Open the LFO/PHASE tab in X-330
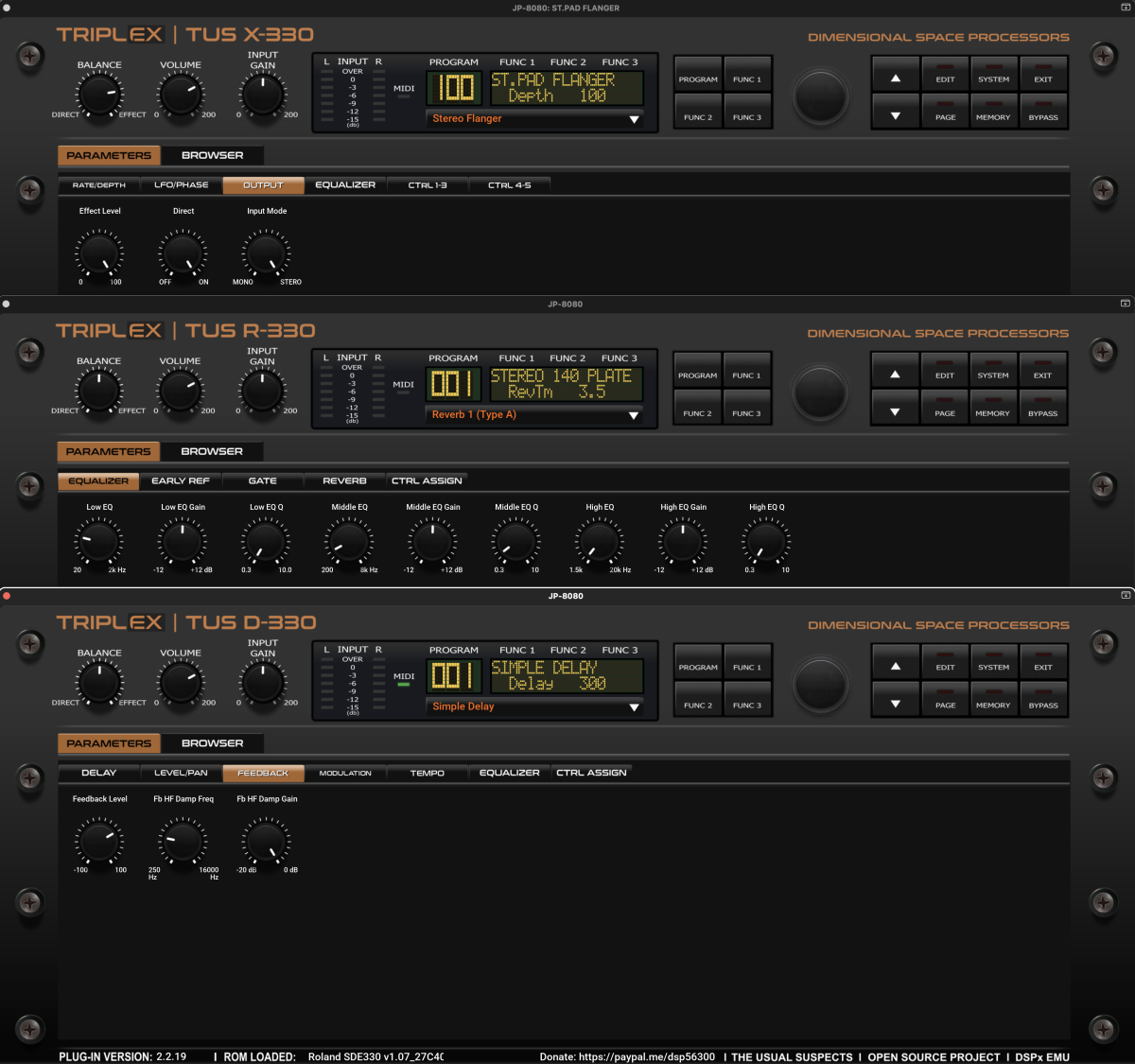 coord(181,185)
